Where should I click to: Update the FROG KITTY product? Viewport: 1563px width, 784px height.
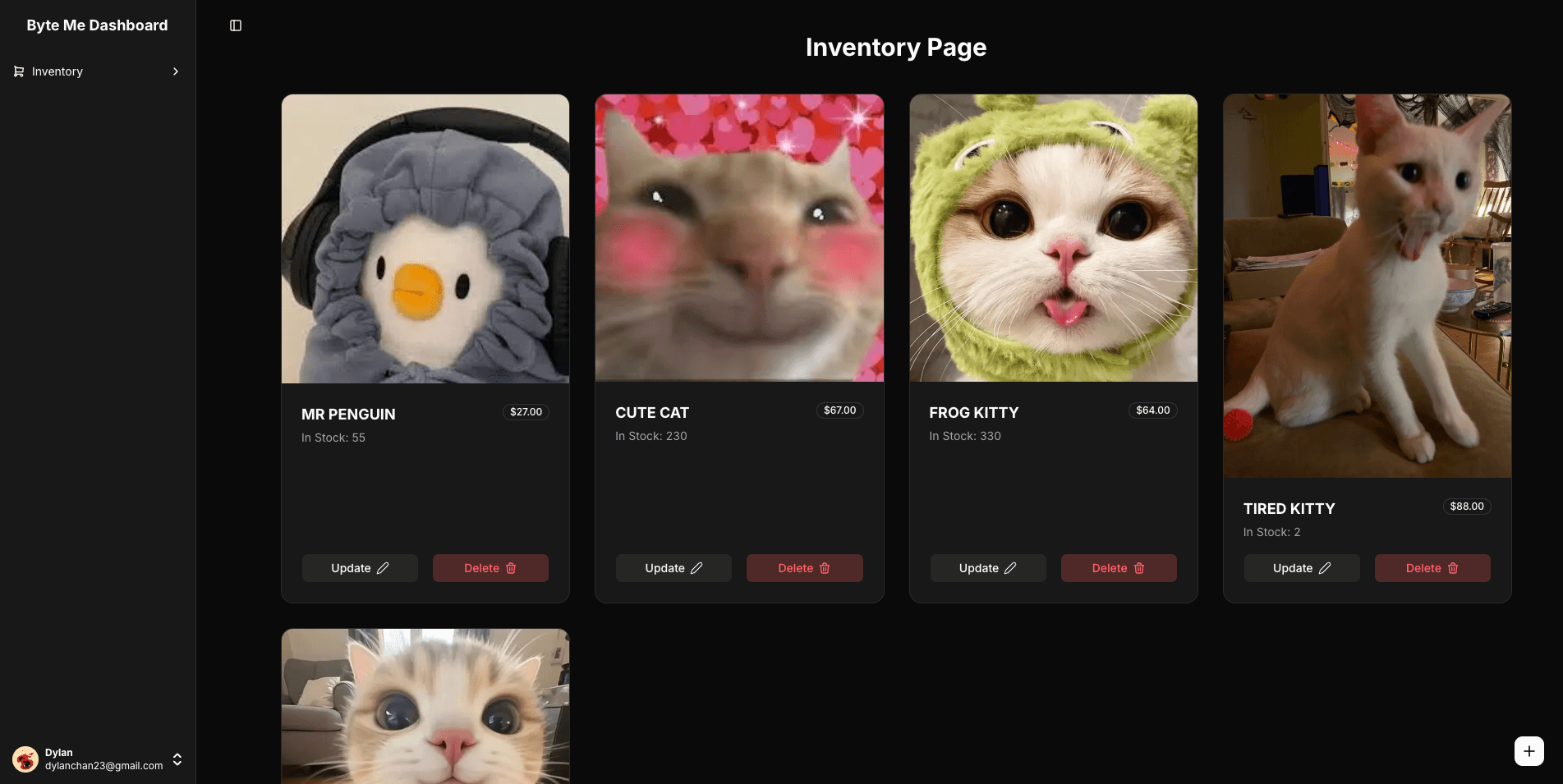pos(988,568)
